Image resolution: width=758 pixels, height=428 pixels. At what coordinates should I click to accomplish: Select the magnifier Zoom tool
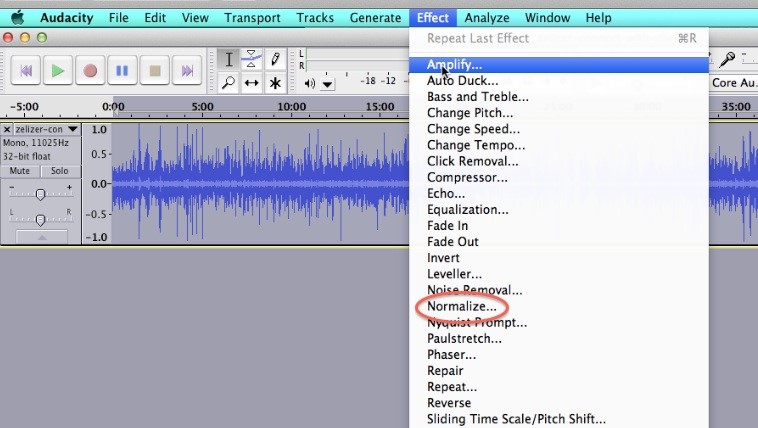click(229, 83)
